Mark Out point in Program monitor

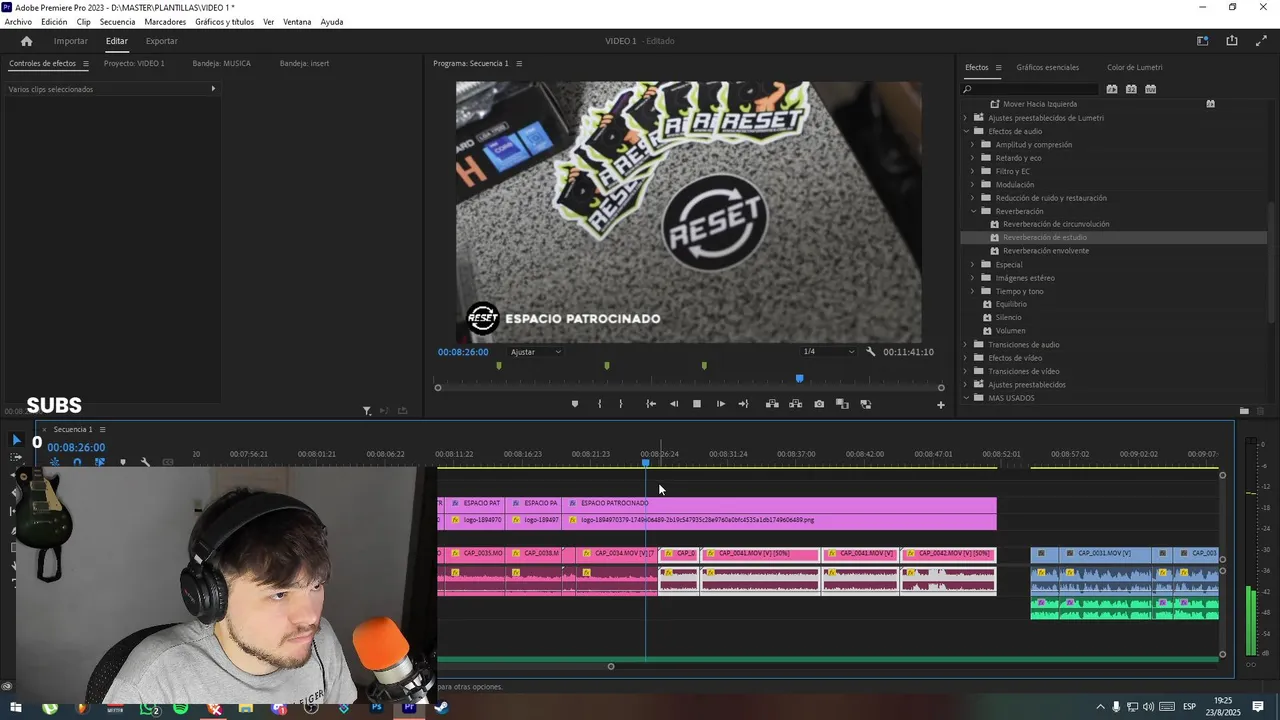click(x=620, y=404)
